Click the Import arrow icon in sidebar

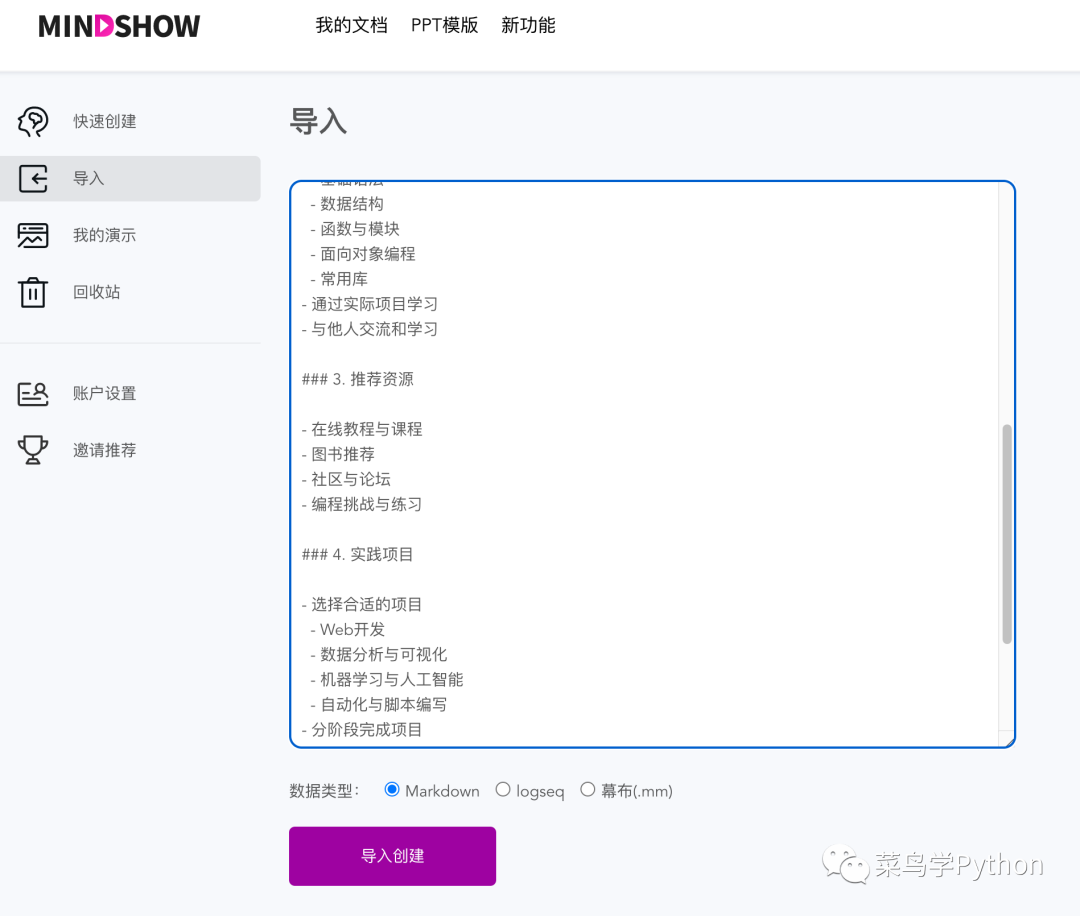pyautogui.click(x=32, y=178)
